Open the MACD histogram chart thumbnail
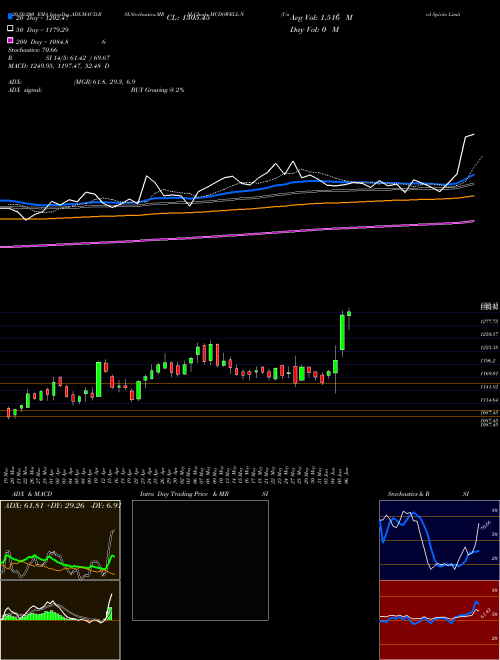Screen dimensions: 500x660 tap(60, 620)
